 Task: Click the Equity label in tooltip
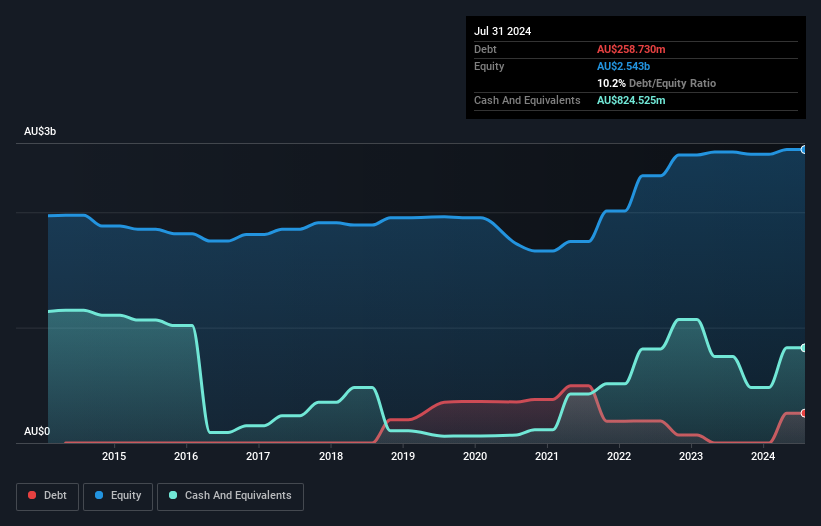click(x=489, y=66)
